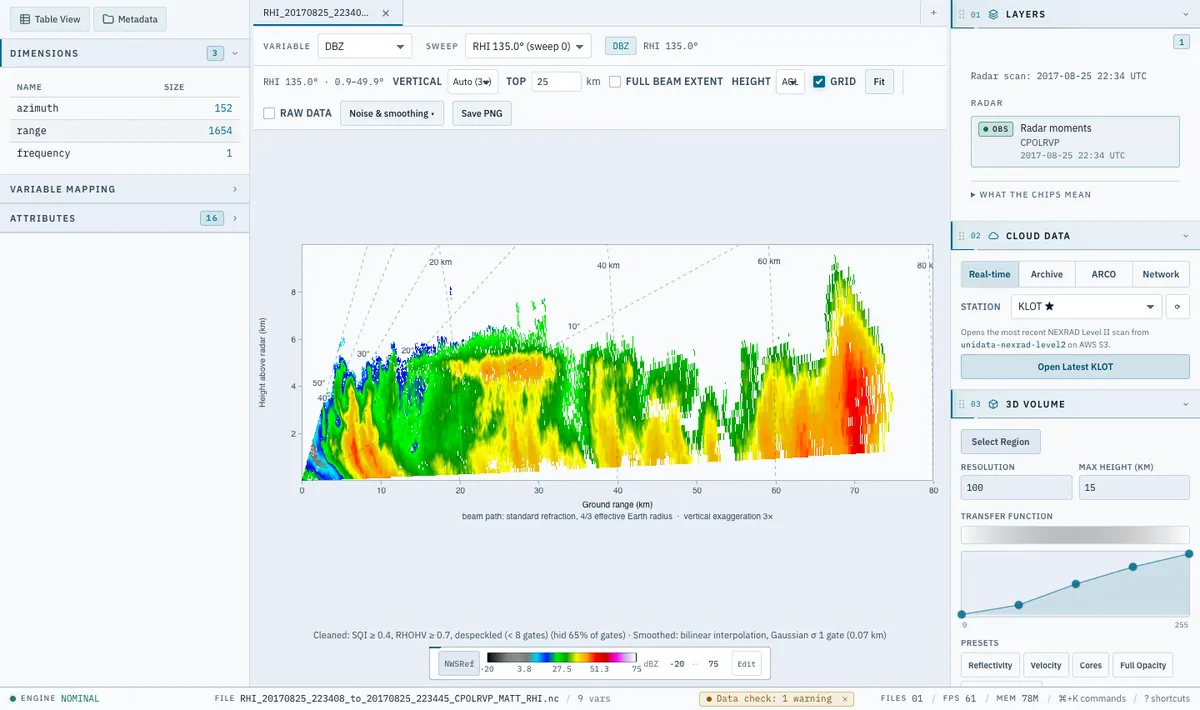Click the bottom-left transfer function control point

point(962,614)
